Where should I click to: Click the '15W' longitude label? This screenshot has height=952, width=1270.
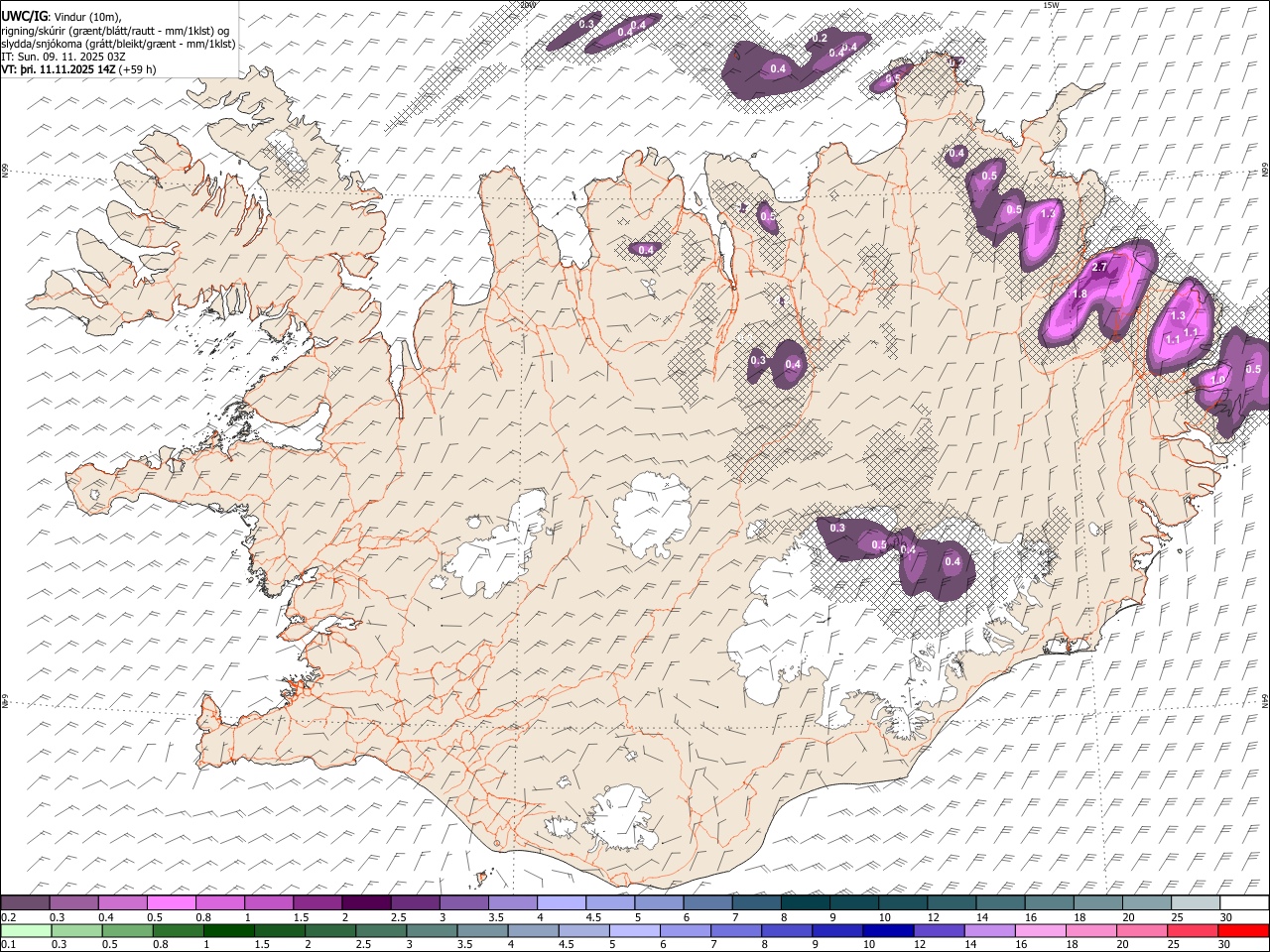coord(1051,5)
